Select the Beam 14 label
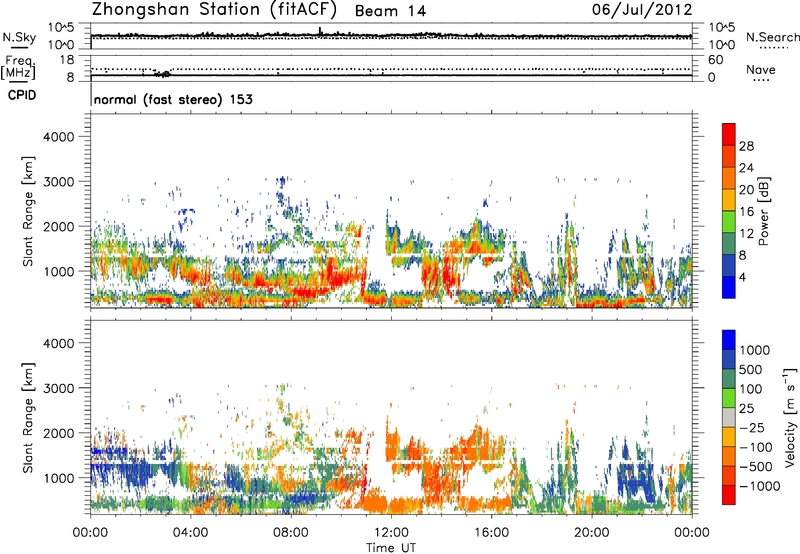This screenshot has width=800, height=554. click(390, 11)
